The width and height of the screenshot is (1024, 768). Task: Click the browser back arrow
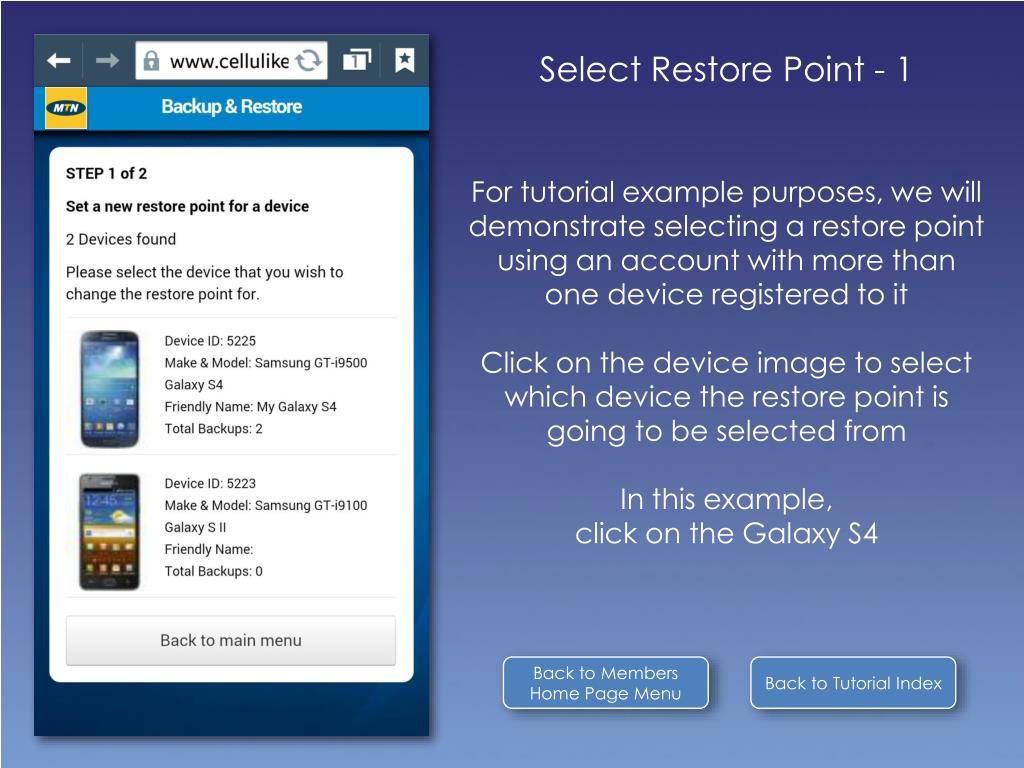[x=59, y=61]
